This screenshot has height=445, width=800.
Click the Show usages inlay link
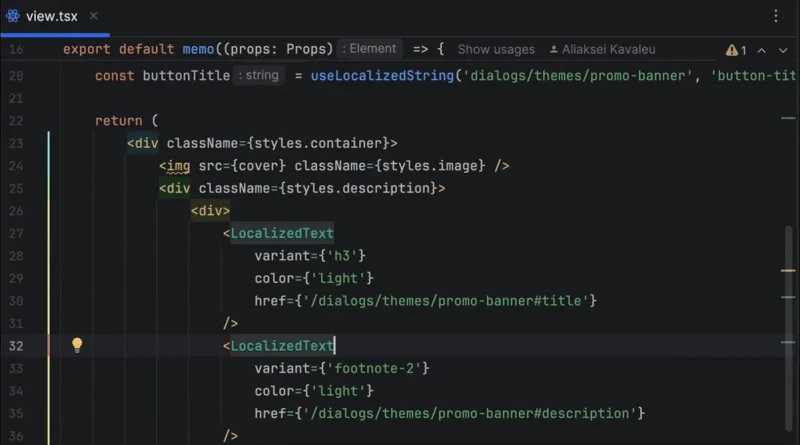click(496, 49)
